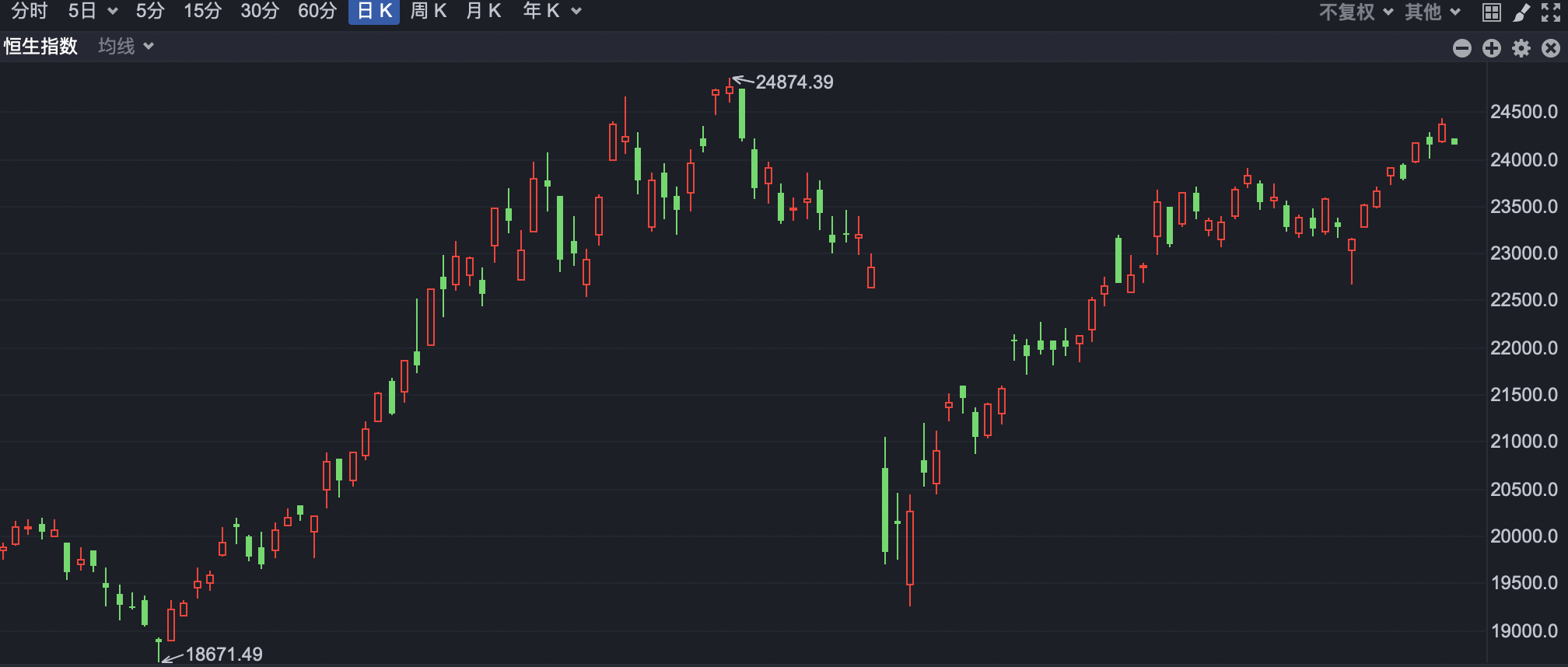Click the 24874.39 high price label

coord(794,82)
